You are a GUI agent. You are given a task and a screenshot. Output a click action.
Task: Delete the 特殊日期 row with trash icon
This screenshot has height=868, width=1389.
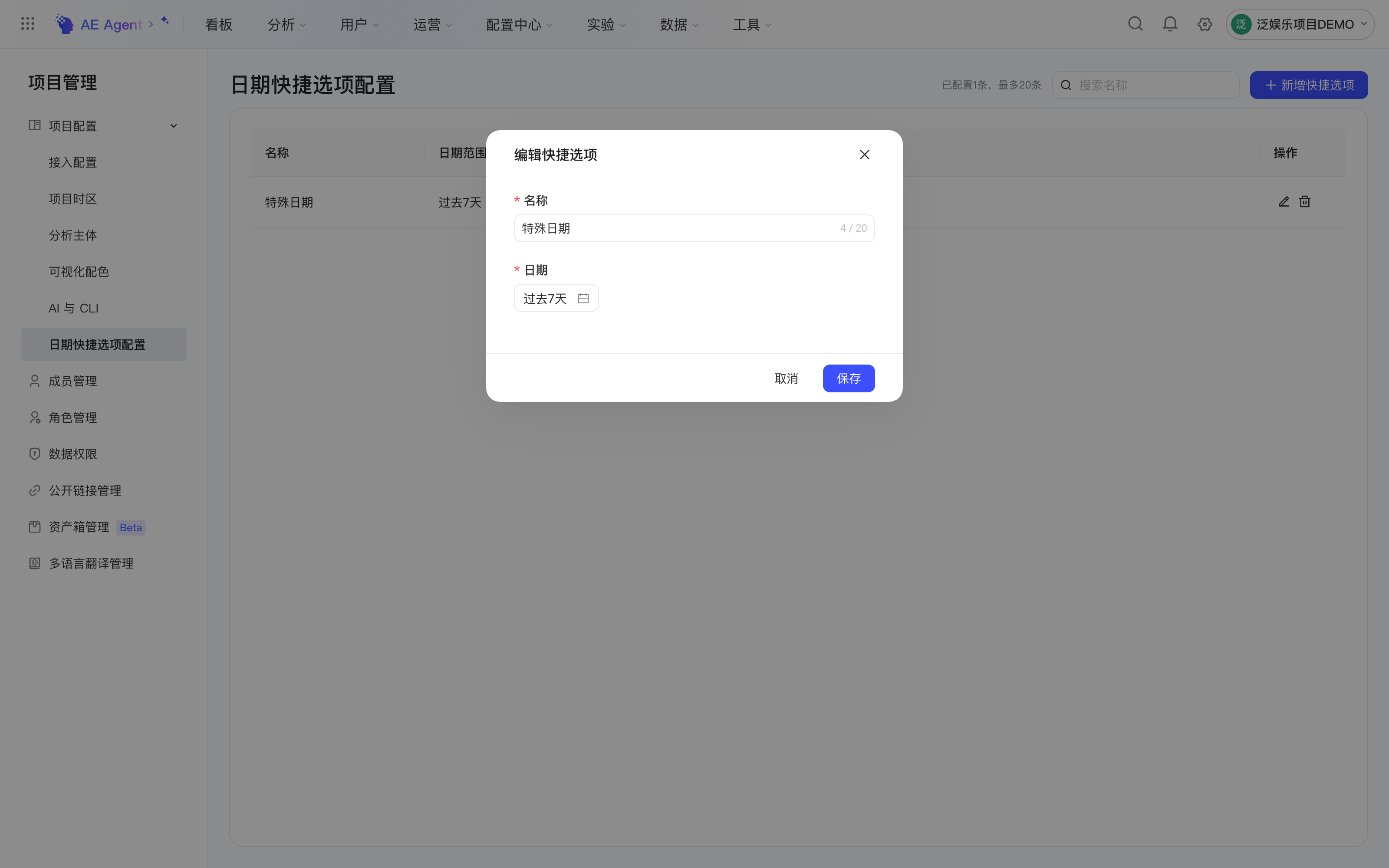click(1305, 201)
